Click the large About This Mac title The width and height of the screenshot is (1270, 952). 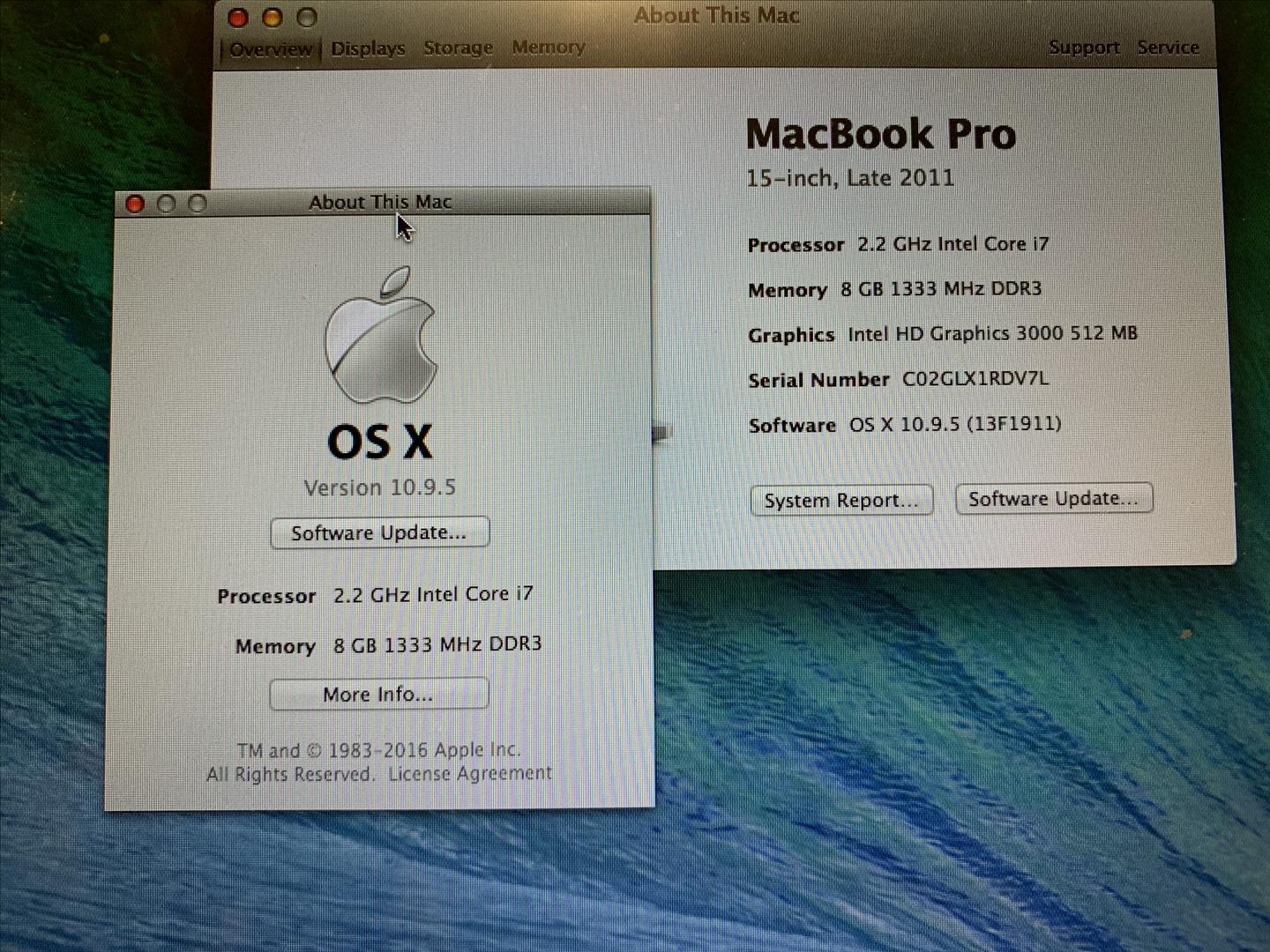[716, 15]
